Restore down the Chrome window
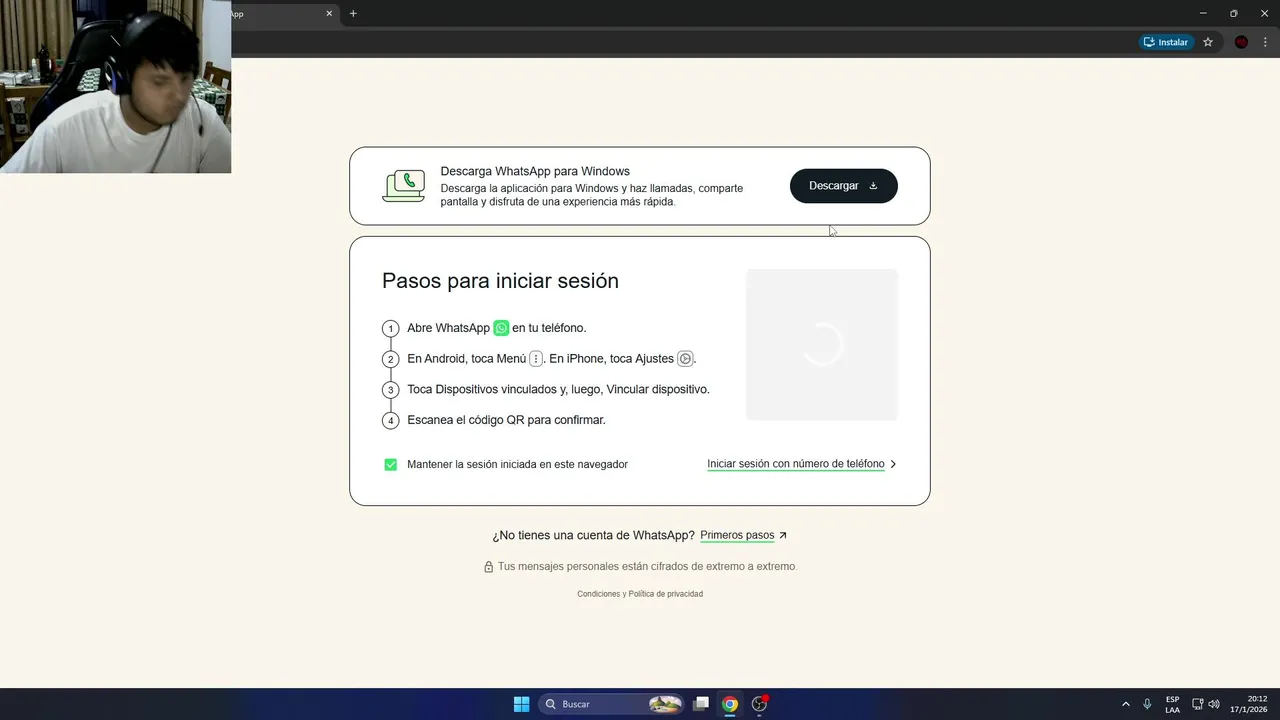 click(x=1233, y=13)
